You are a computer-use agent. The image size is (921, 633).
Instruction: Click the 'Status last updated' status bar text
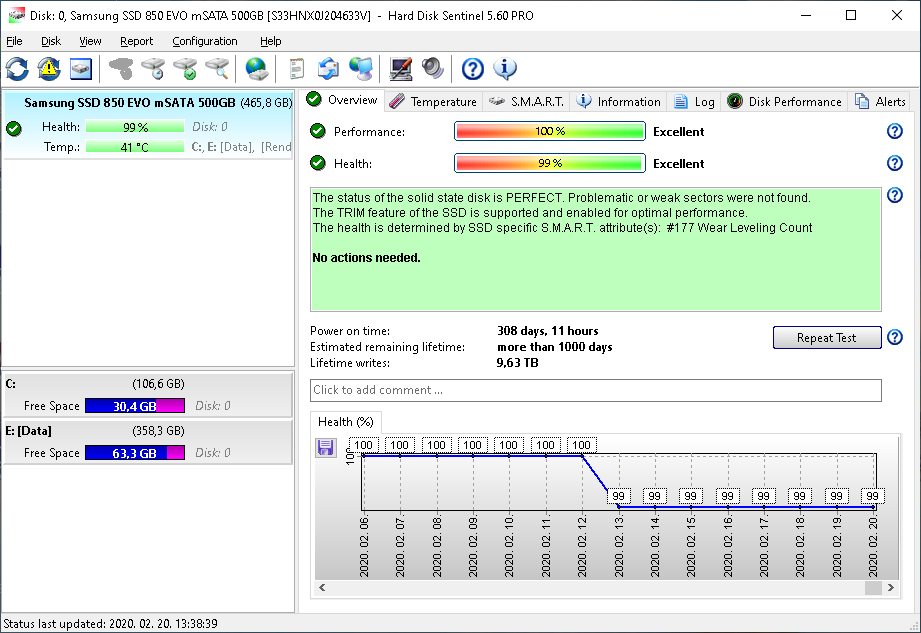(x=110, y=623)
